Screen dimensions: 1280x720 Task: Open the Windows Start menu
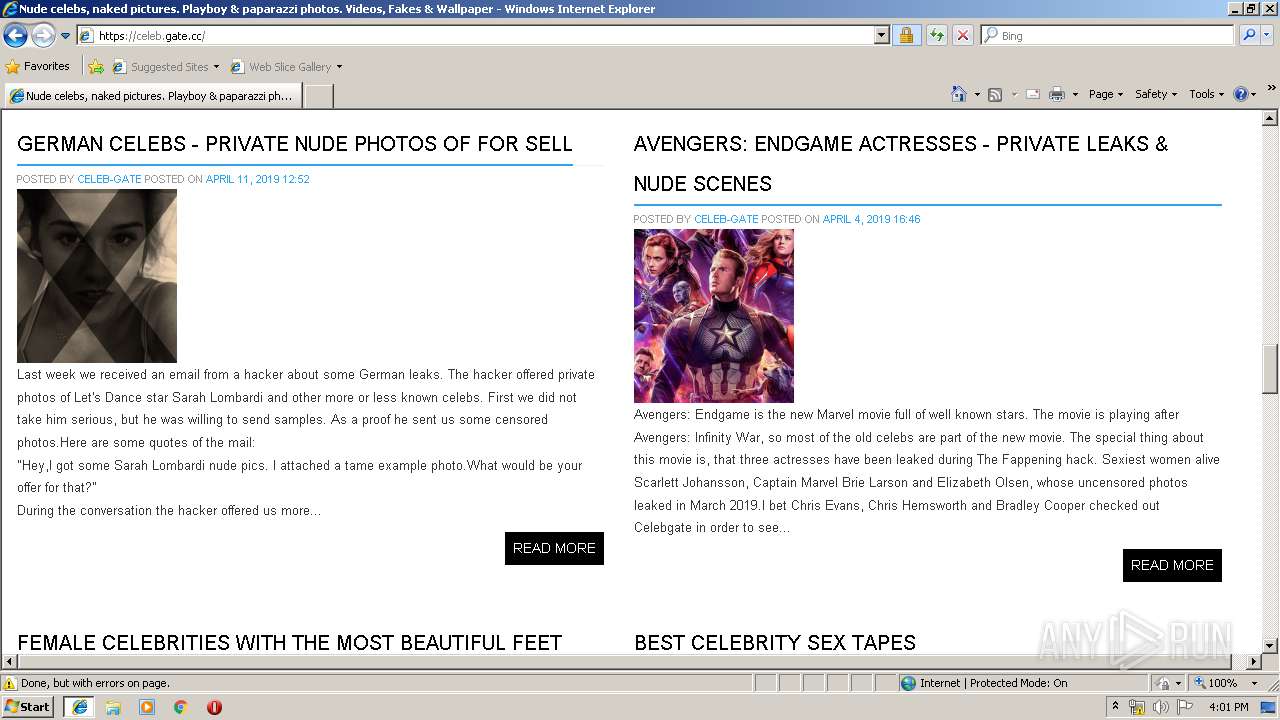pos(28,706)
